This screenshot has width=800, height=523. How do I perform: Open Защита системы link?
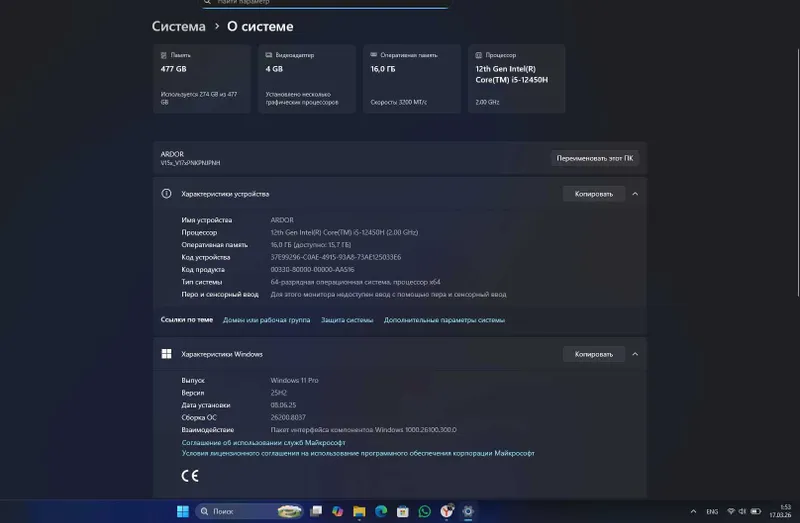tap(347, 320)
